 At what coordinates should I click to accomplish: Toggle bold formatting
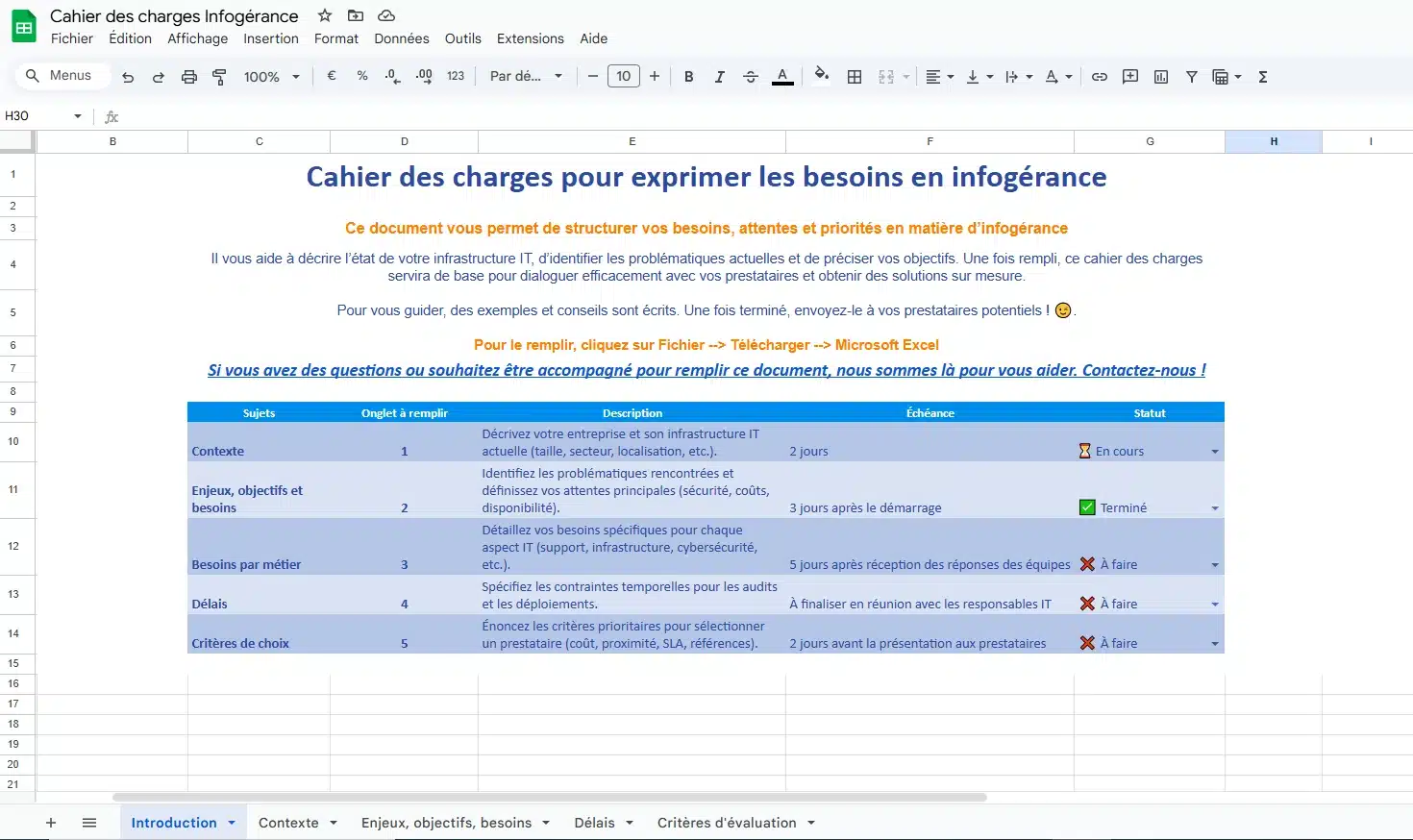688,77
